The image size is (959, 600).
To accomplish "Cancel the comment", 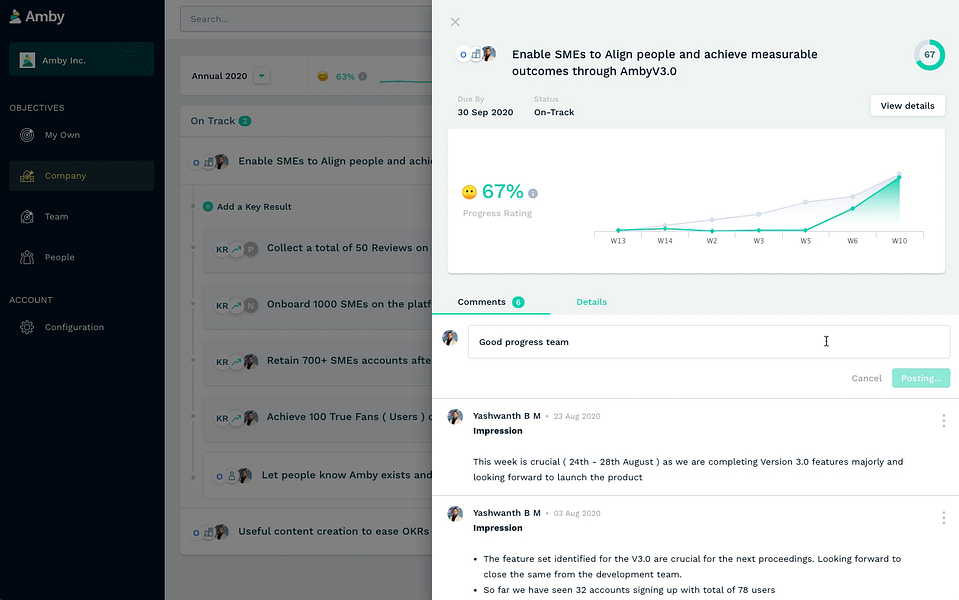I will [x=866, y=378].
